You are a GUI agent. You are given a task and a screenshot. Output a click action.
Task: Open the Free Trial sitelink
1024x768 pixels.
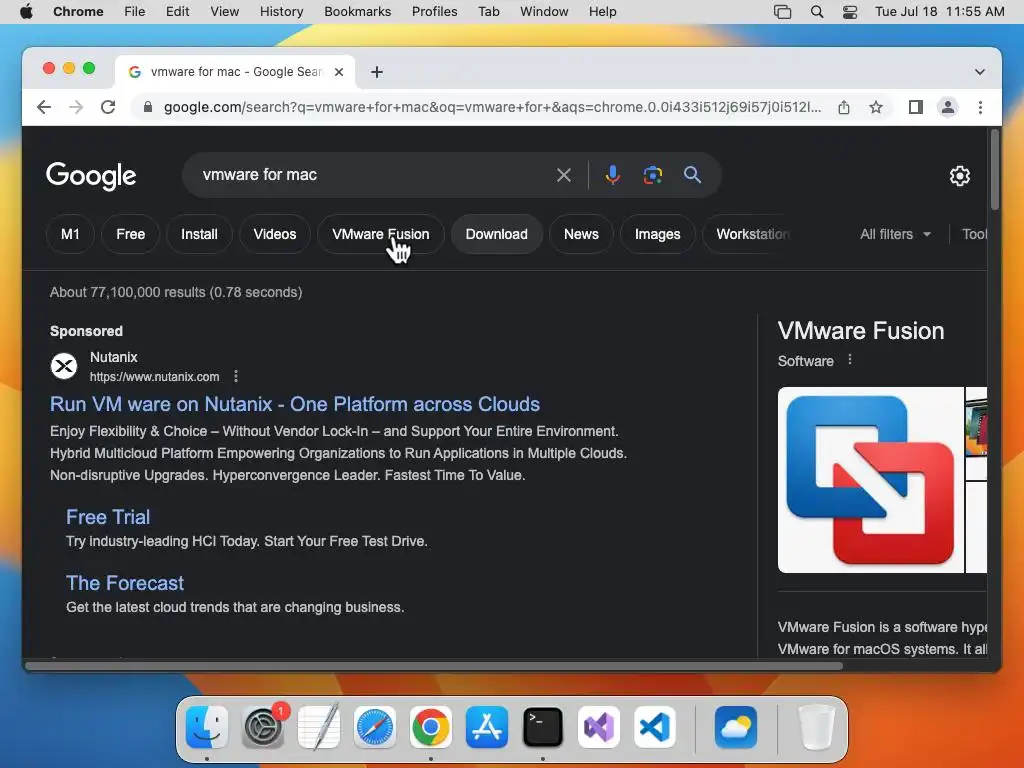(x=108, y=517)
